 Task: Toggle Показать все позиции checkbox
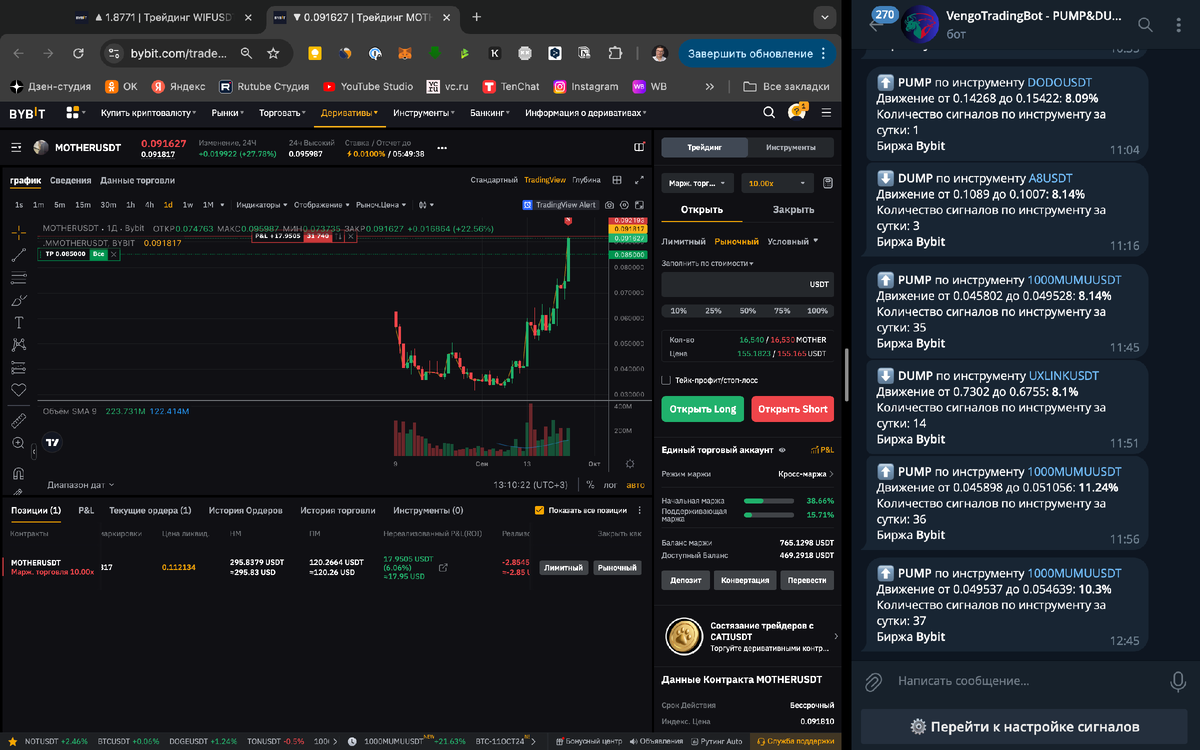[x=540, y=510]
